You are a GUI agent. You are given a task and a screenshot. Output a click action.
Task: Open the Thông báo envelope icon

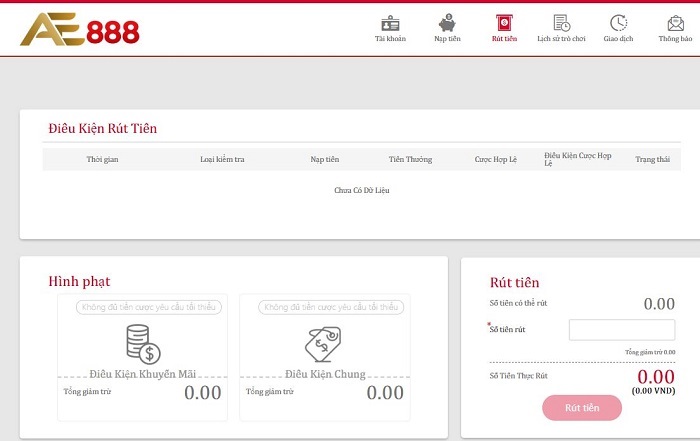[675, 22]
